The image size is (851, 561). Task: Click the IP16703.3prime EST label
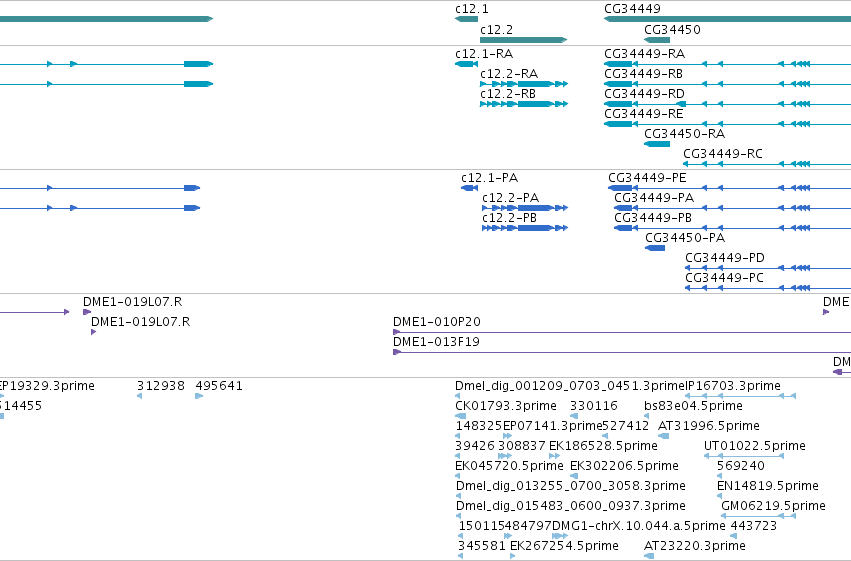[x=733, y=386]
